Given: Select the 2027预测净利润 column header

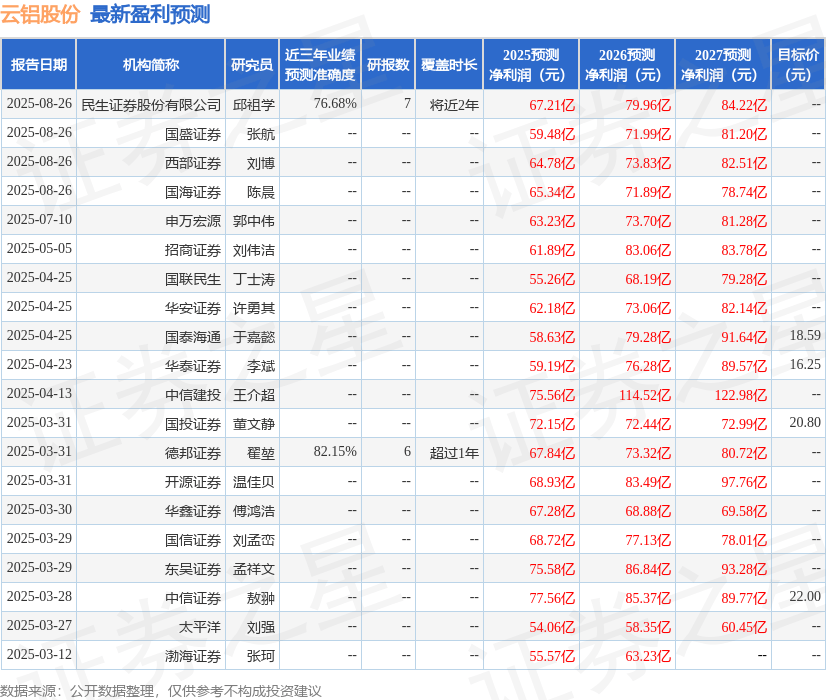Looking at the screenshot, I should point(722,63).
